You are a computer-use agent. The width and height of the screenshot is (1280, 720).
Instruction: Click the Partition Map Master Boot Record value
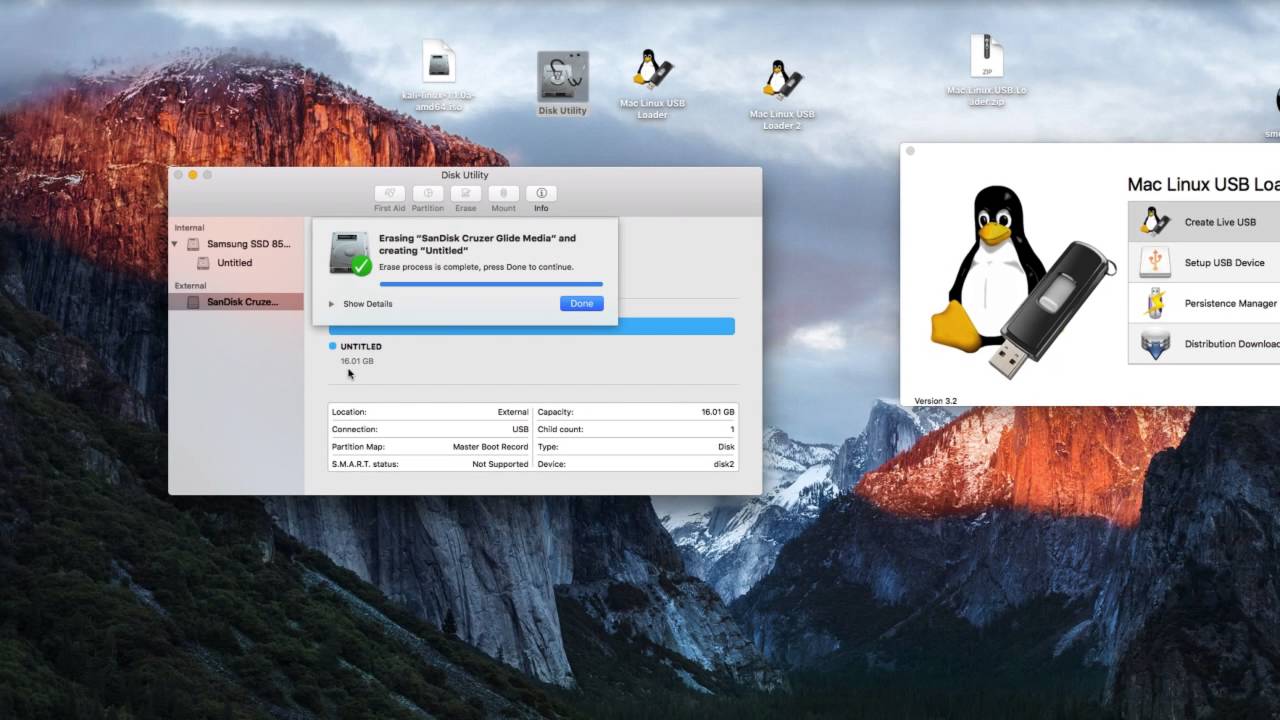490,447
